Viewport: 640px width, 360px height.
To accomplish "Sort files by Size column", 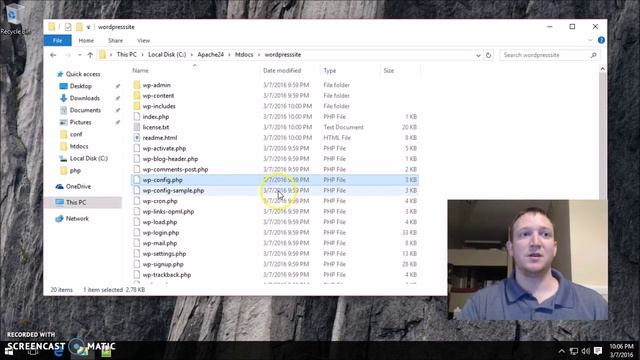I will pyautogui.click(x=389, y=71).
